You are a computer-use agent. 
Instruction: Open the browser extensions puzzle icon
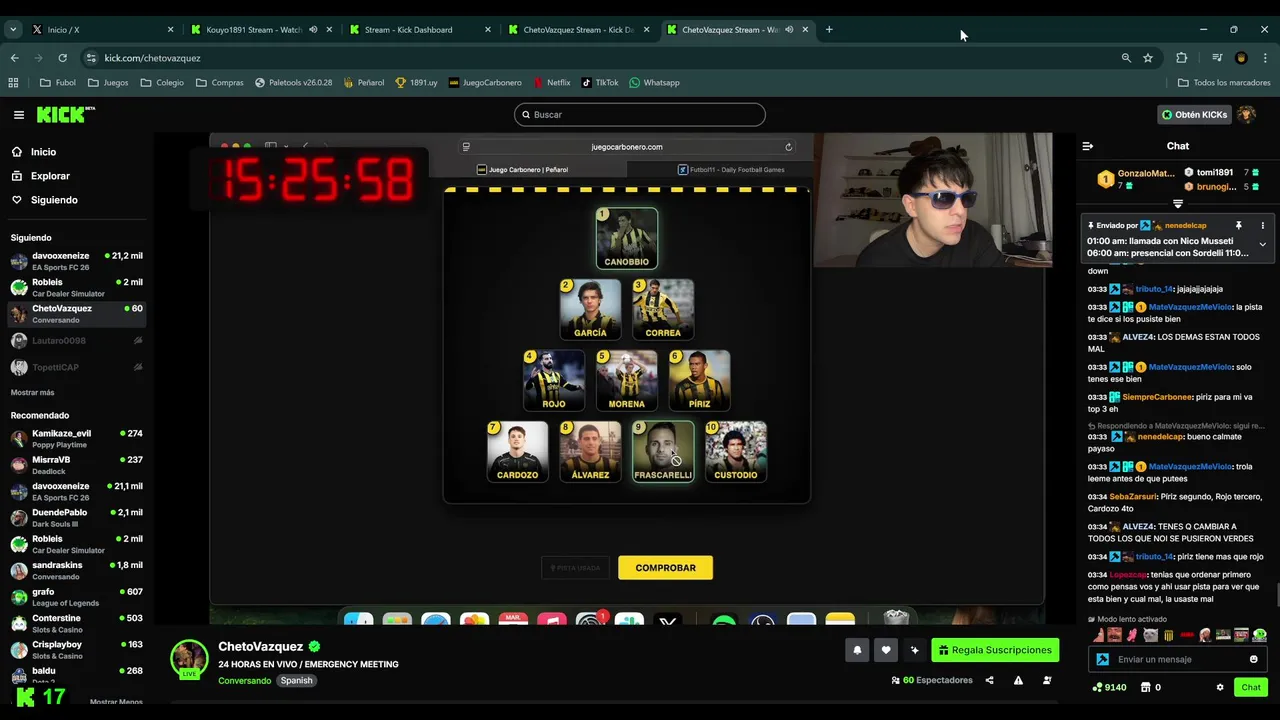1181,58
